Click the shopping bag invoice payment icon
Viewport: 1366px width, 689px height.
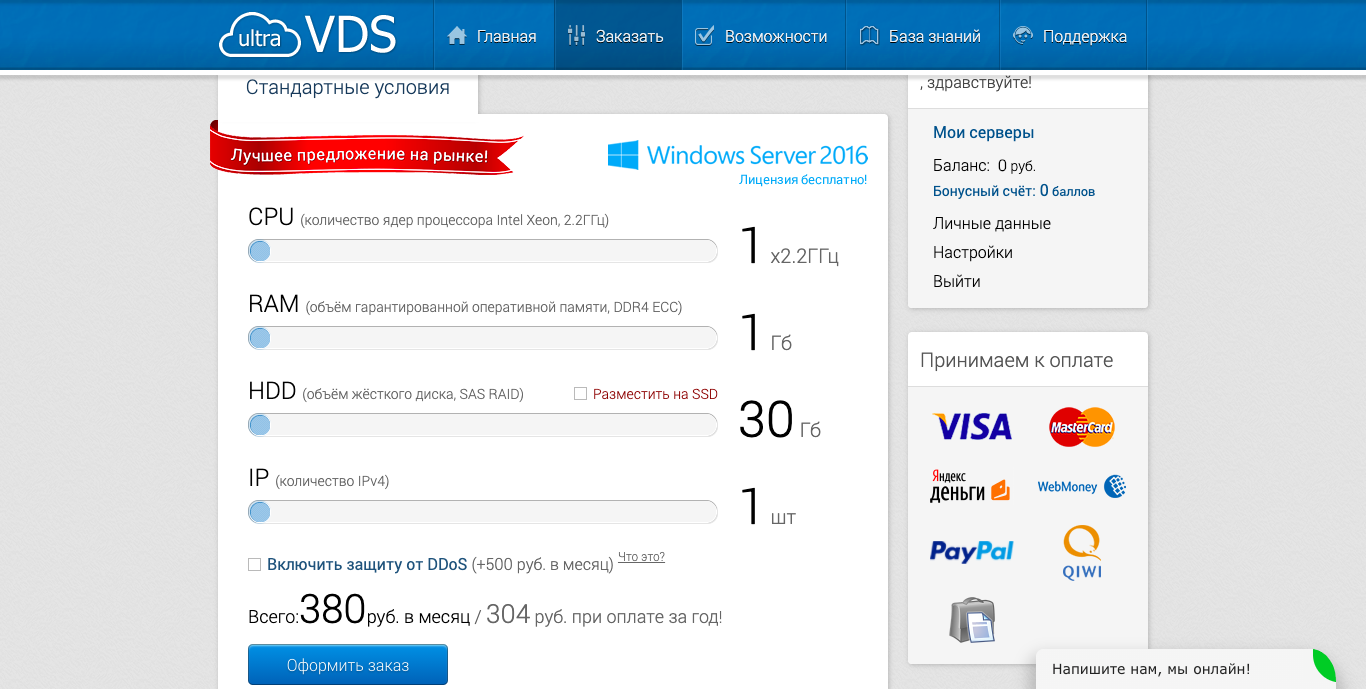[x=972, y=620]
